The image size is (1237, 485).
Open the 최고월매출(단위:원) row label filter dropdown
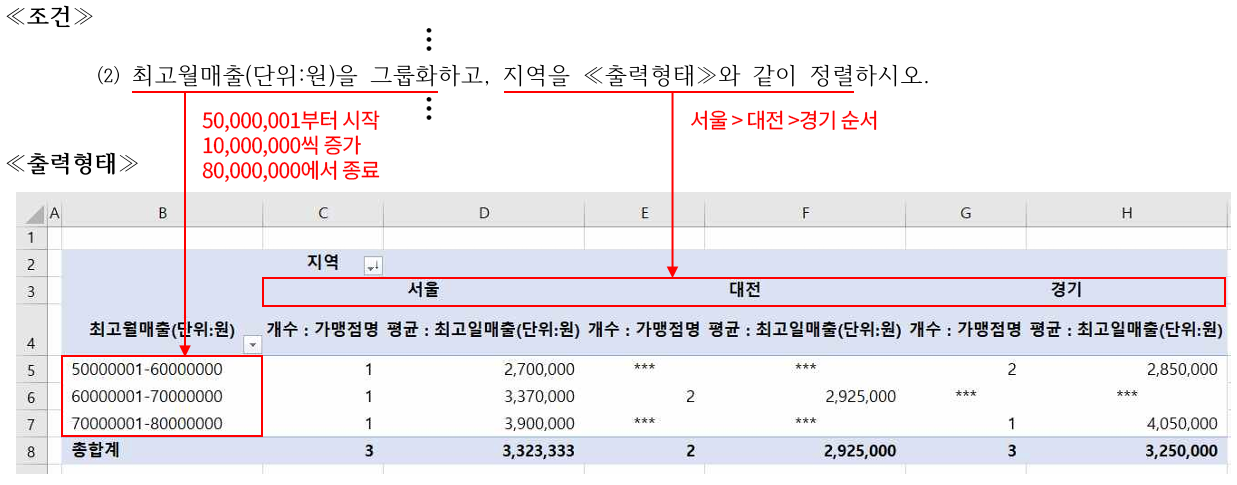pyautogui.click(x=252, y=343)
